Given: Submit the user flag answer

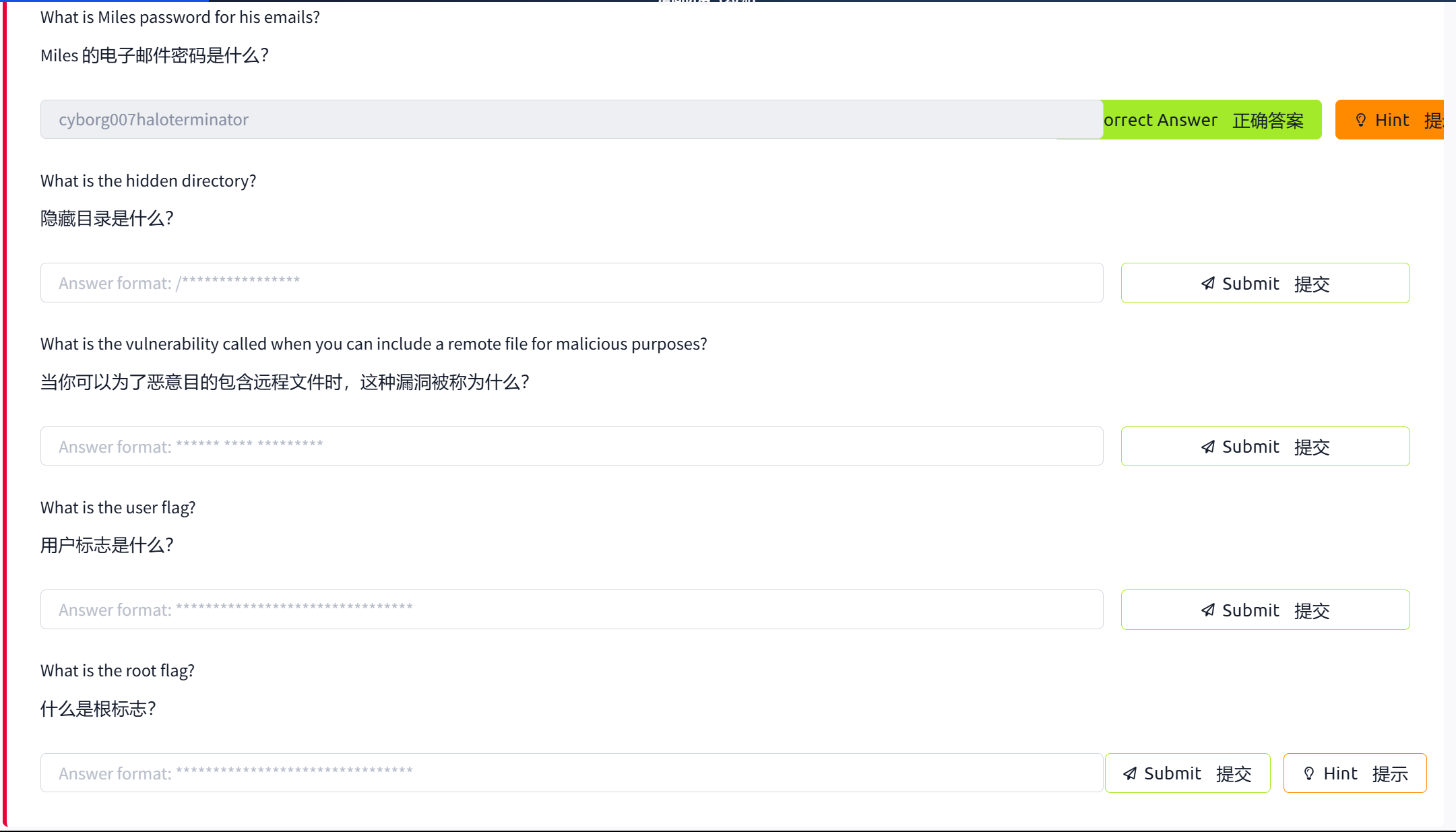Looking at the screenshot, I should point(1265,610).
